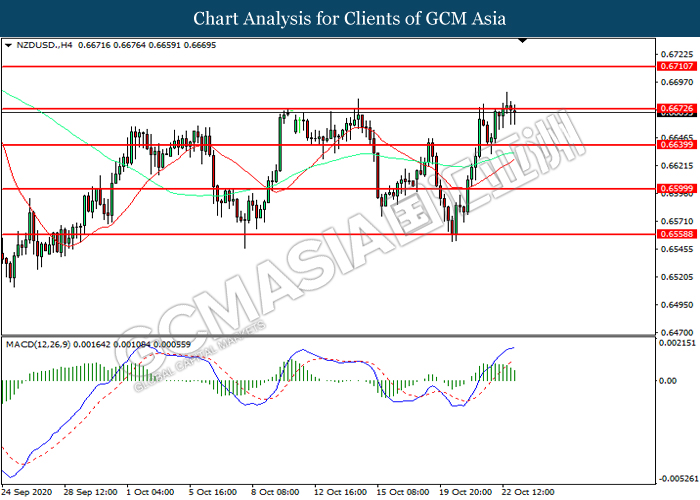Click the 1 Oct 04:00 time label

pos(150,492)
